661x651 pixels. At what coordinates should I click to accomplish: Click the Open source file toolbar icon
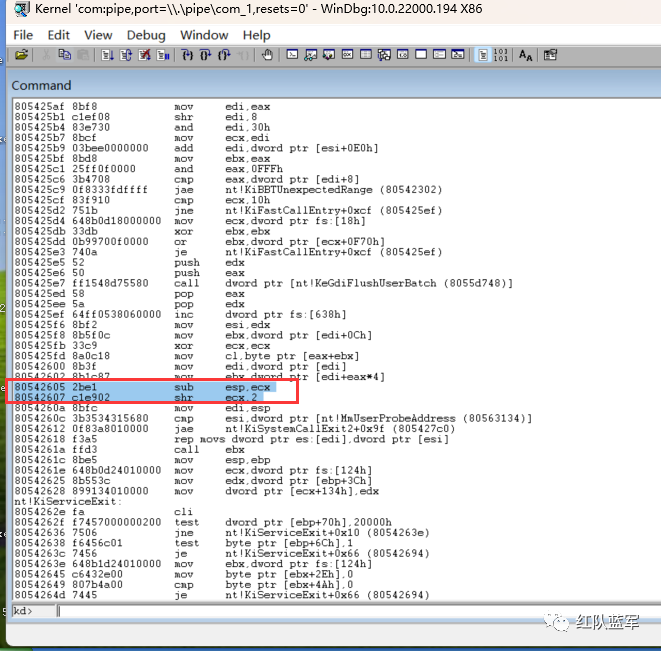pyautogui.click(x=21, y=55)
